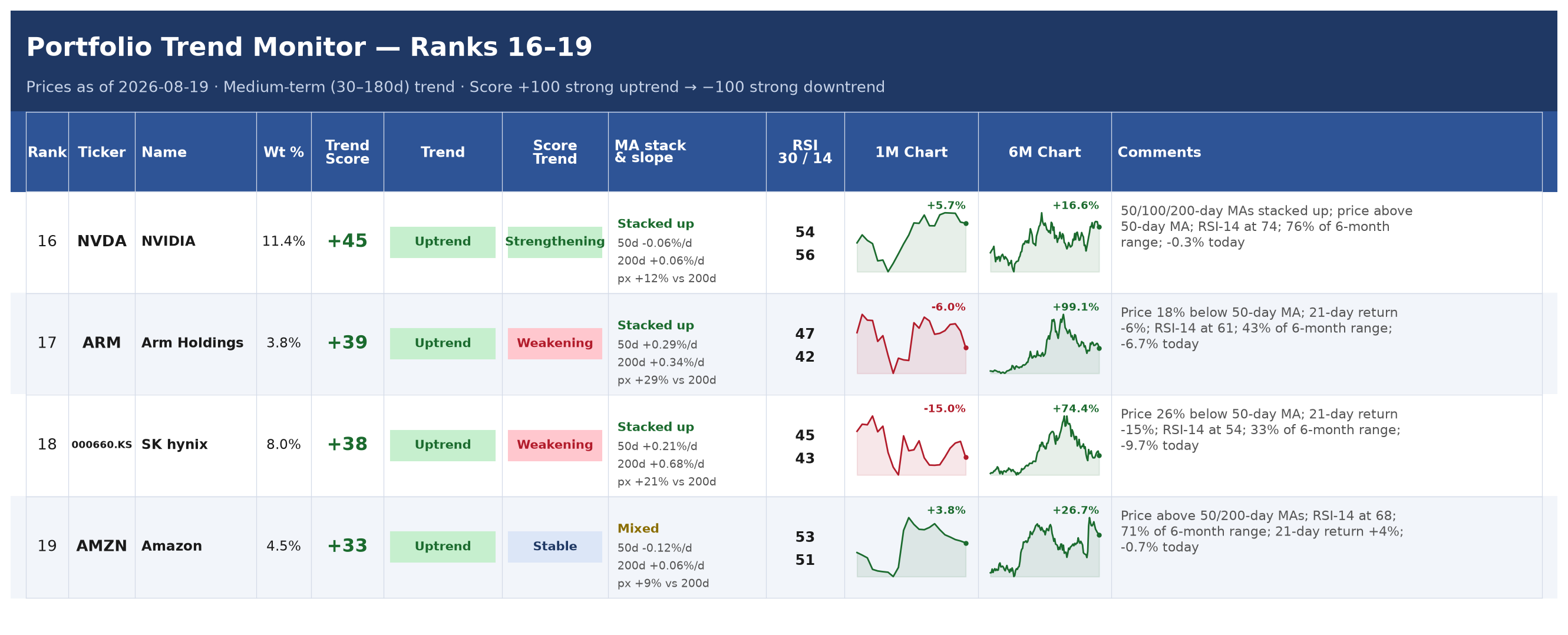Click the 000660.KS ticker cell

click(x=102, y=445)
